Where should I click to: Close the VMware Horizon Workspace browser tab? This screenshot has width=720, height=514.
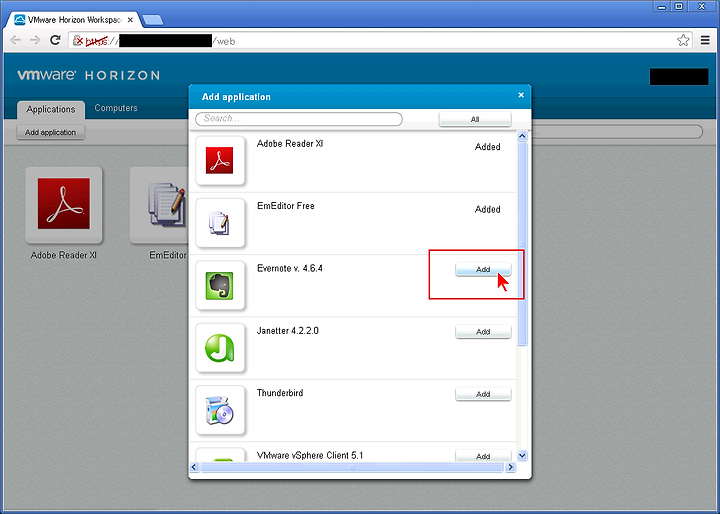(130, 20)
